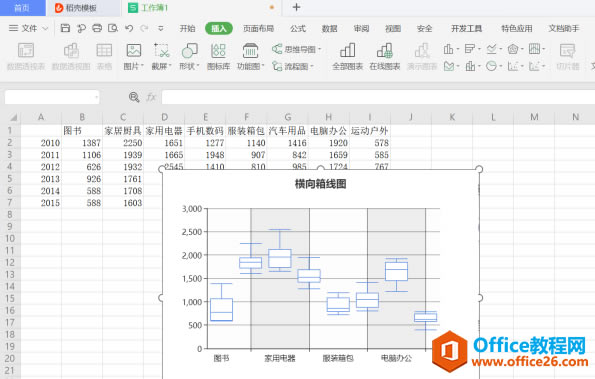This screenshot has height=379, width=595.
Task: Switch to the 开始 ribbon tab
Action: tap(187, 28)
